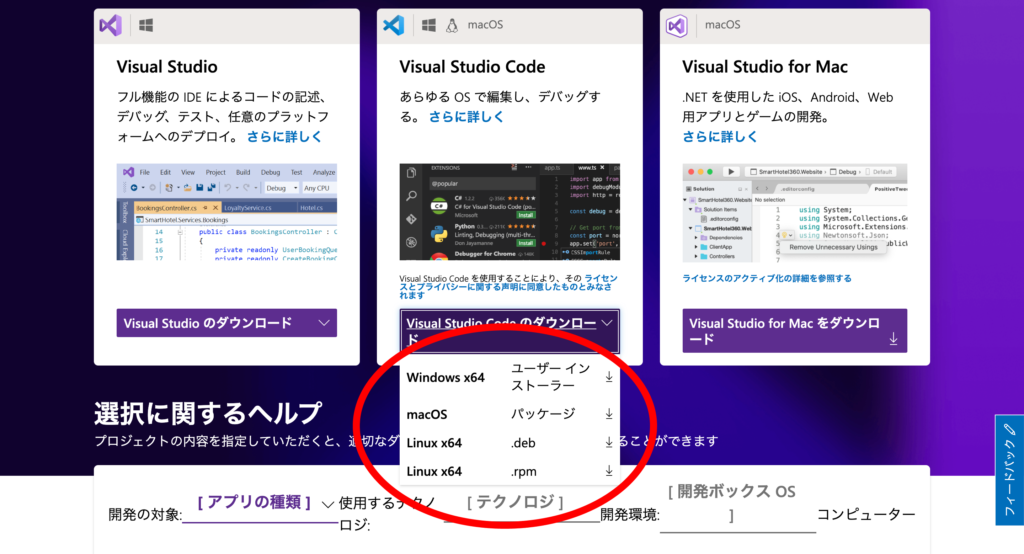
Task: Select the macOS パッケージ menu entry
Action: [x=509, y=414]
